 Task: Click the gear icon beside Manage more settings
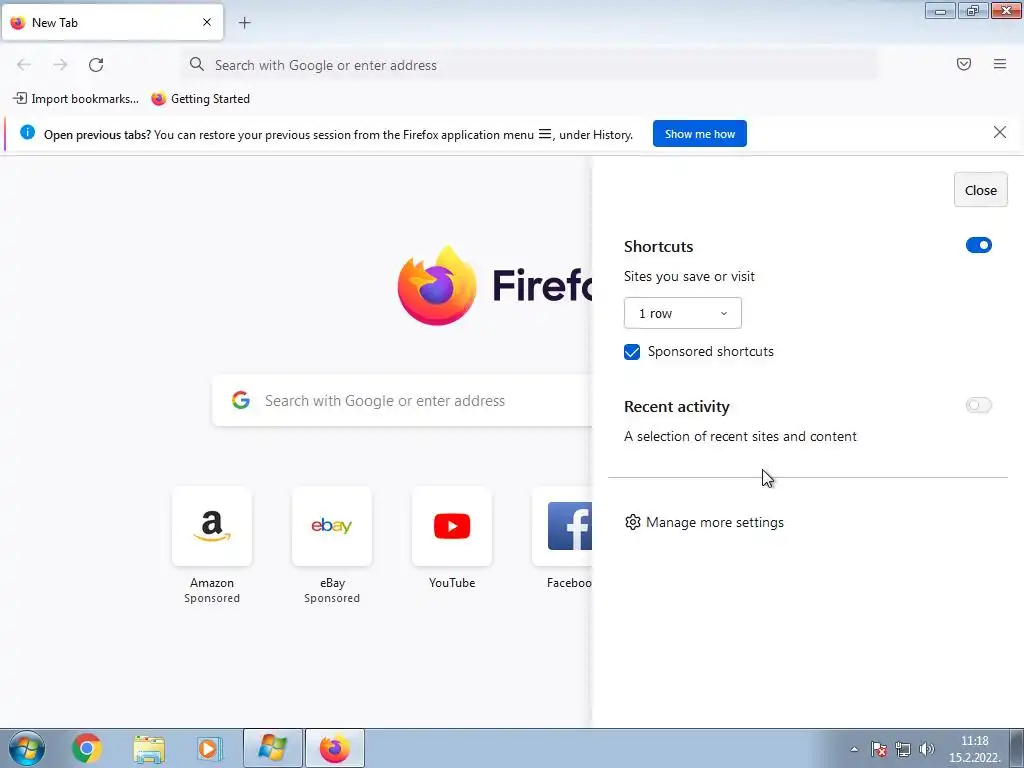(x=632, y=522)
